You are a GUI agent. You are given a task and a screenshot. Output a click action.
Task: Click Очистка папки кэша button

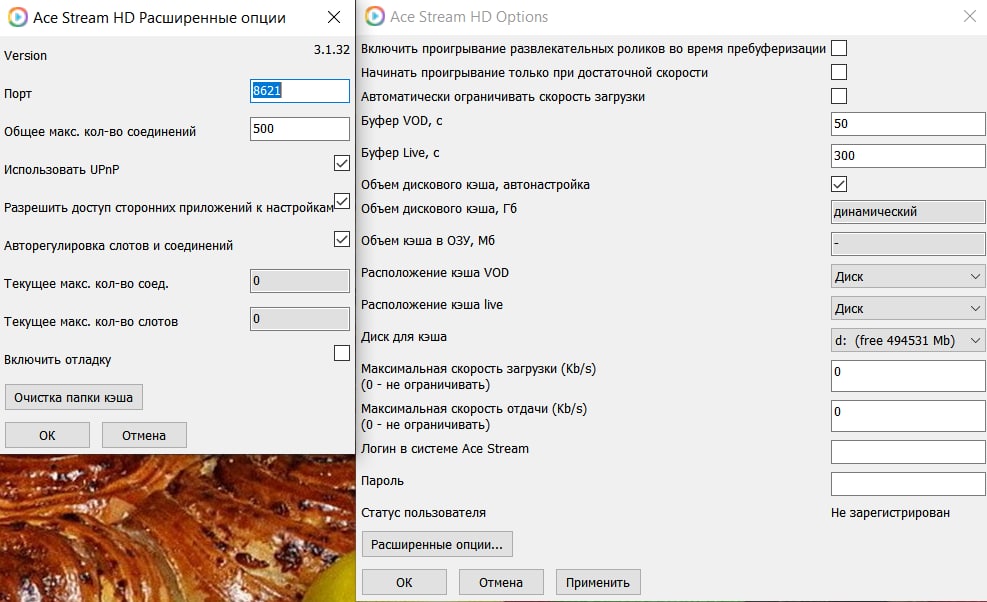[x=74, y=397]
